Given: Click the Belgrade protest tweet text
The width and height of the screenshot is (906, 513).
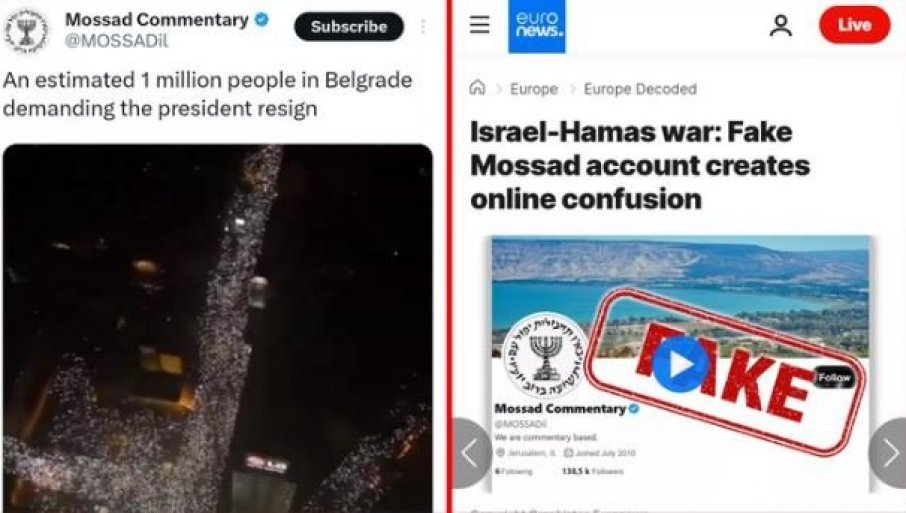Looking at the screenshot, I should point(207,94).
